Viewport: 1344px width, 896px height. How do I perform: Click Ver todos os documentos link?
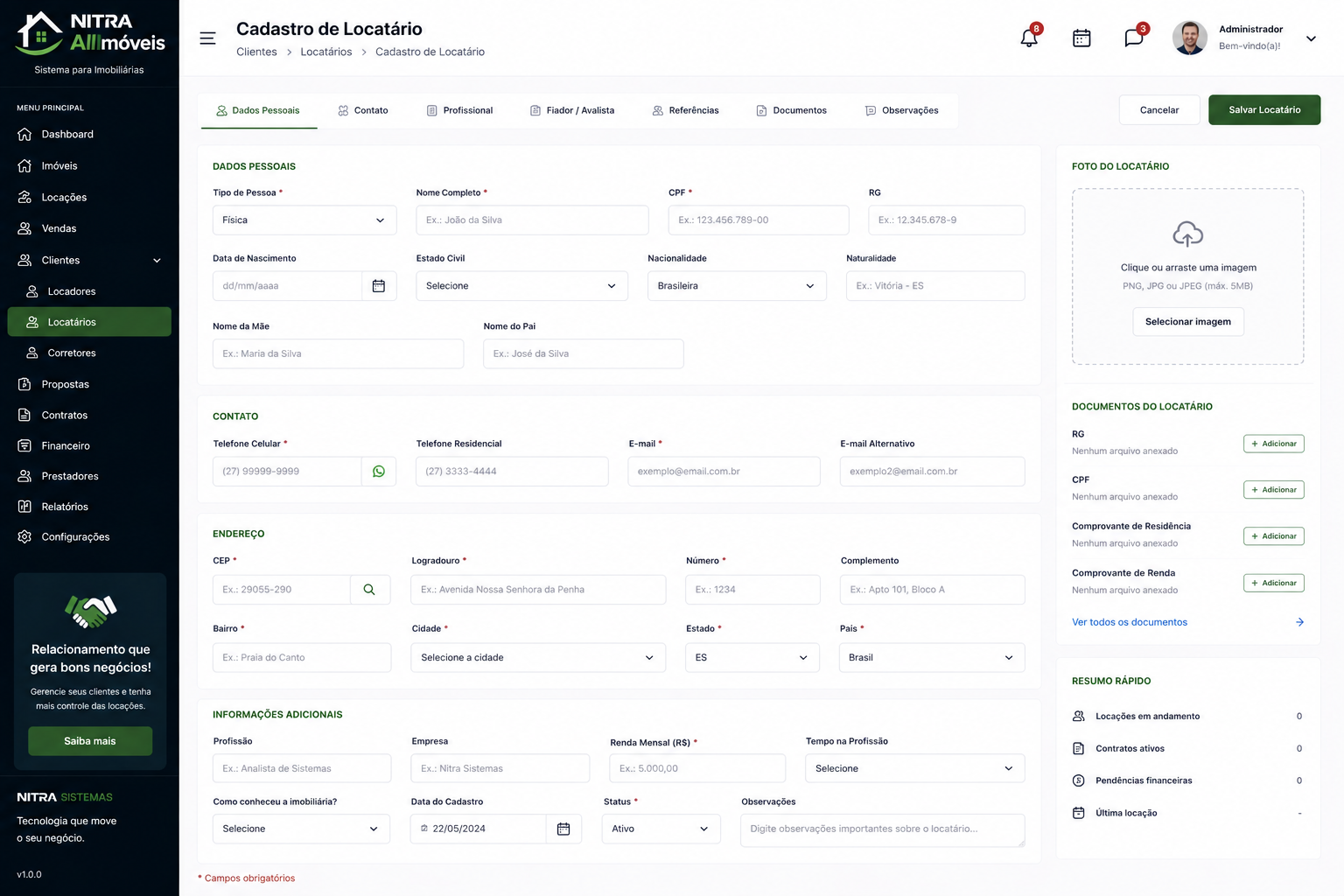tap(1130, 622)
